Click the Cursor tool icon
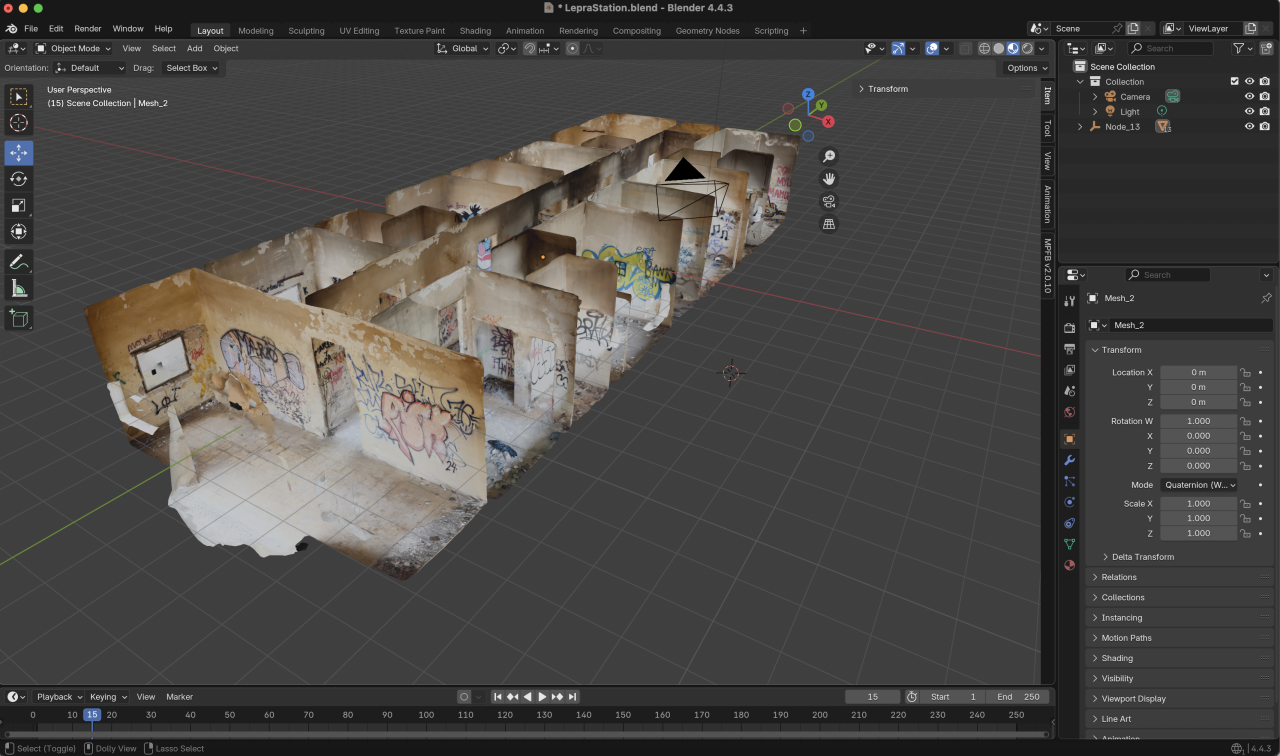The image size is (1280, 756). [19, 123]
